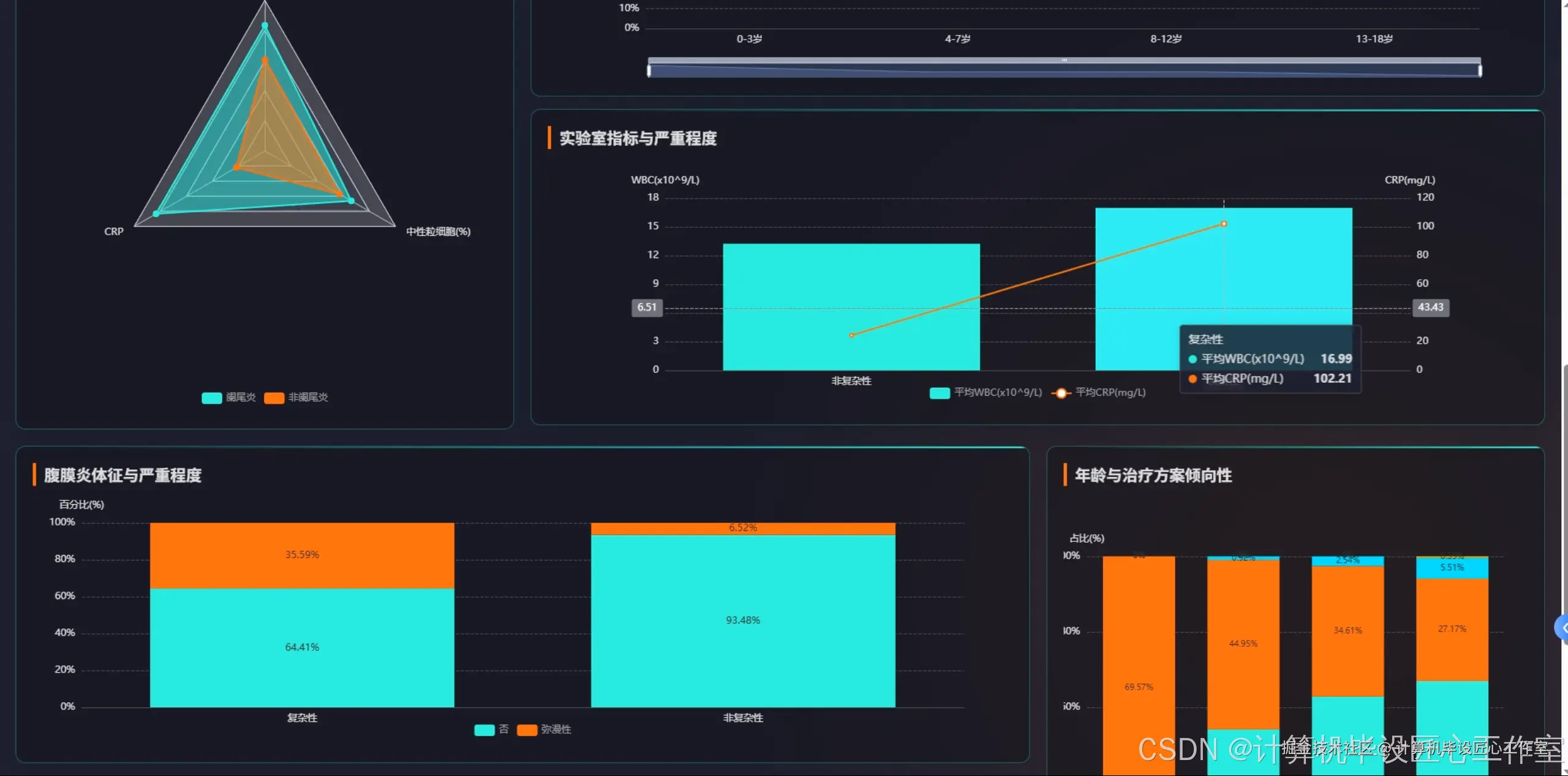1568x776 pixels.
Task: Click the 非复杂性 WBC bar
Action: tap(851, 288)
